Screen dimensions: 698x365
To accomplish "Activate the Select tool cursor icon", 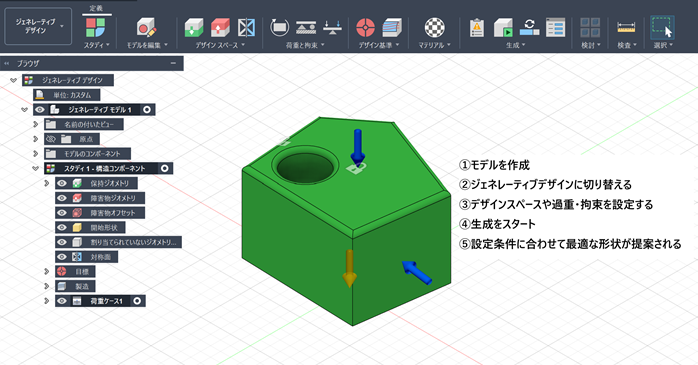I will point(662,28).
